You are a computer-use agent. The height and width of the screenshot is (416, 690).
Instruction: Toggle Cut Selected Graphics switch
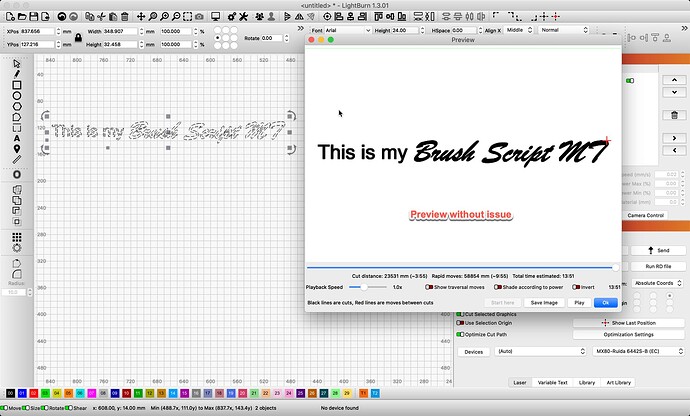pos(460,314)
